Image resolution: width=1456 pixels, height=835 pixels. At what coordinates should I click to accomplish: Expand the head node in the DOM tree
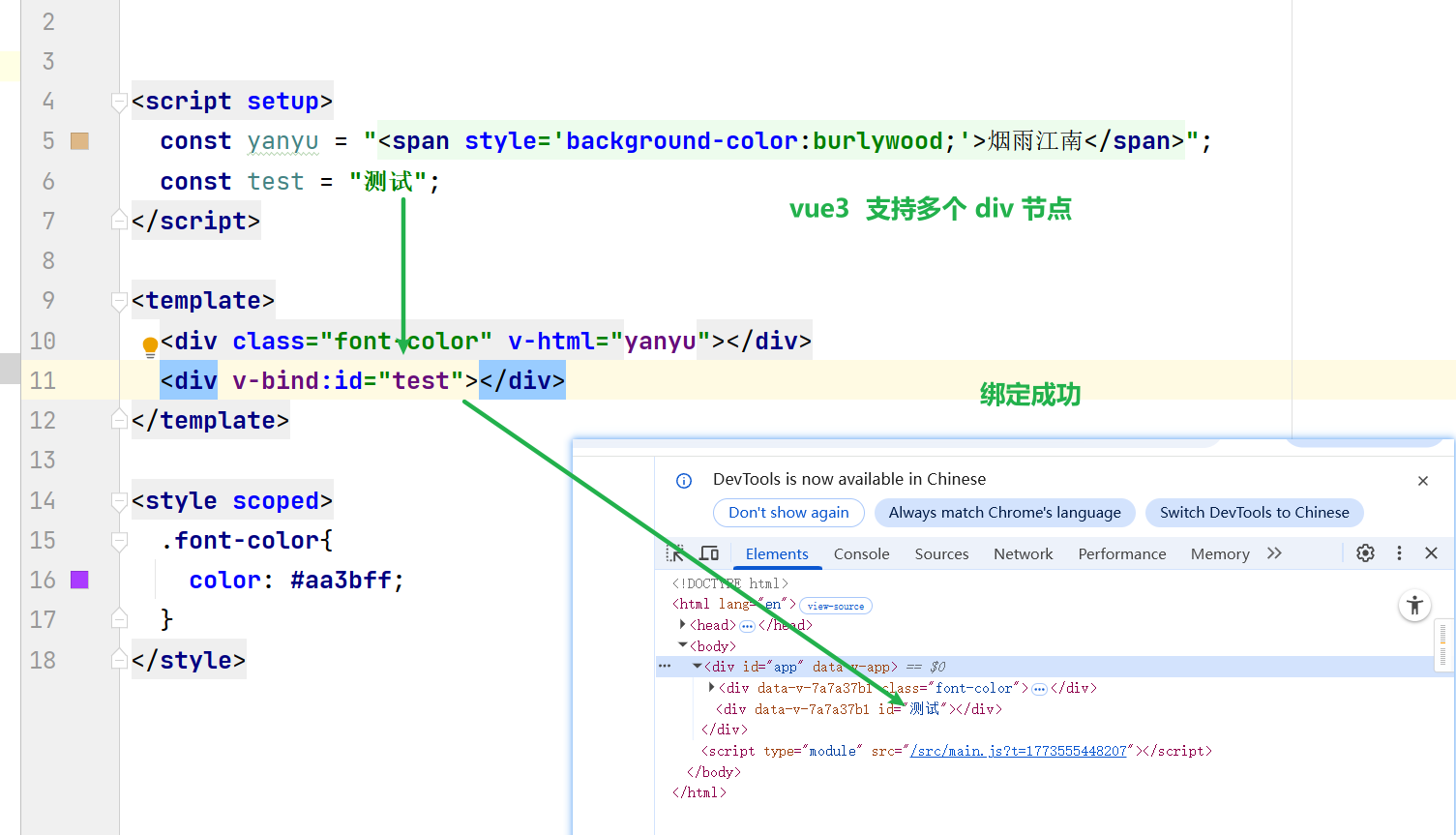pos(683,625)
